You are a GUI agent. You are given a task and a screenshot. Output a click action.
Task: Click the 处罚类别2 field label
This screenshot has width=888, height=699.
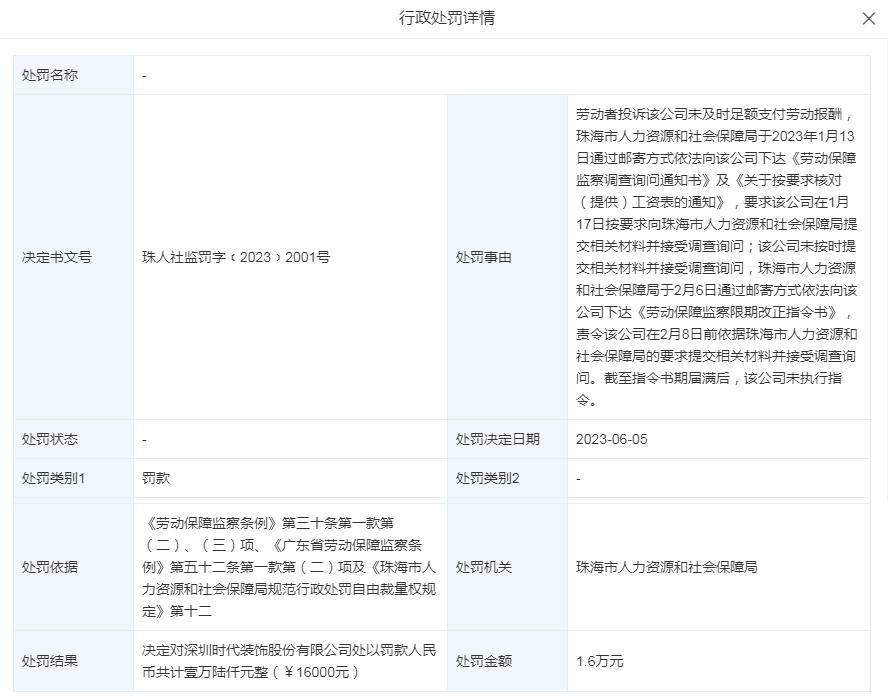[488, 478]
